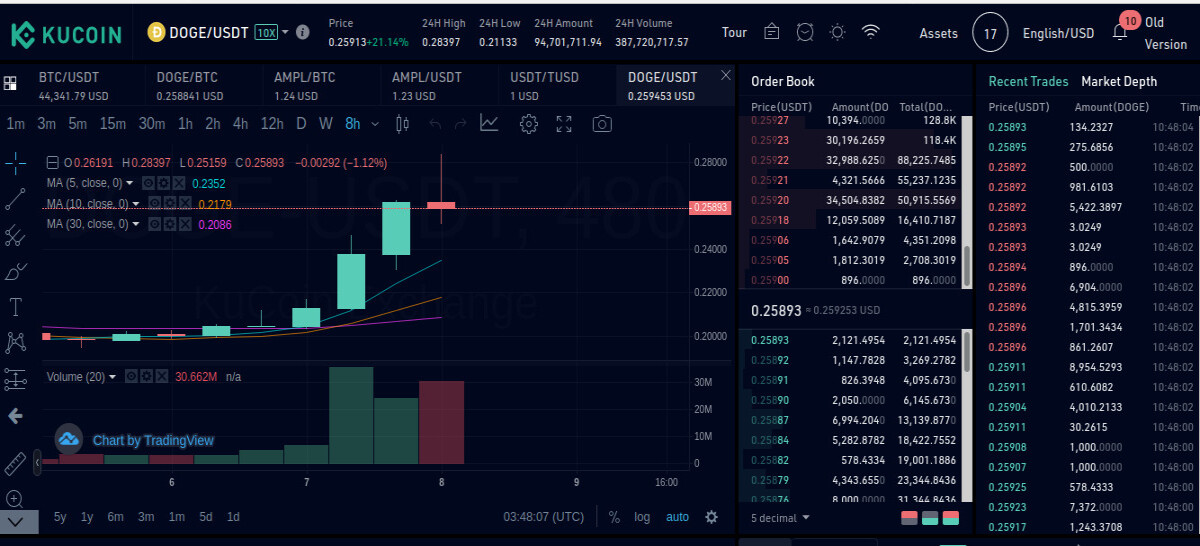This screenshot has width=1200, height=546.
Task: Select the pitchfork drawing tool
Action: pos(15,236)
